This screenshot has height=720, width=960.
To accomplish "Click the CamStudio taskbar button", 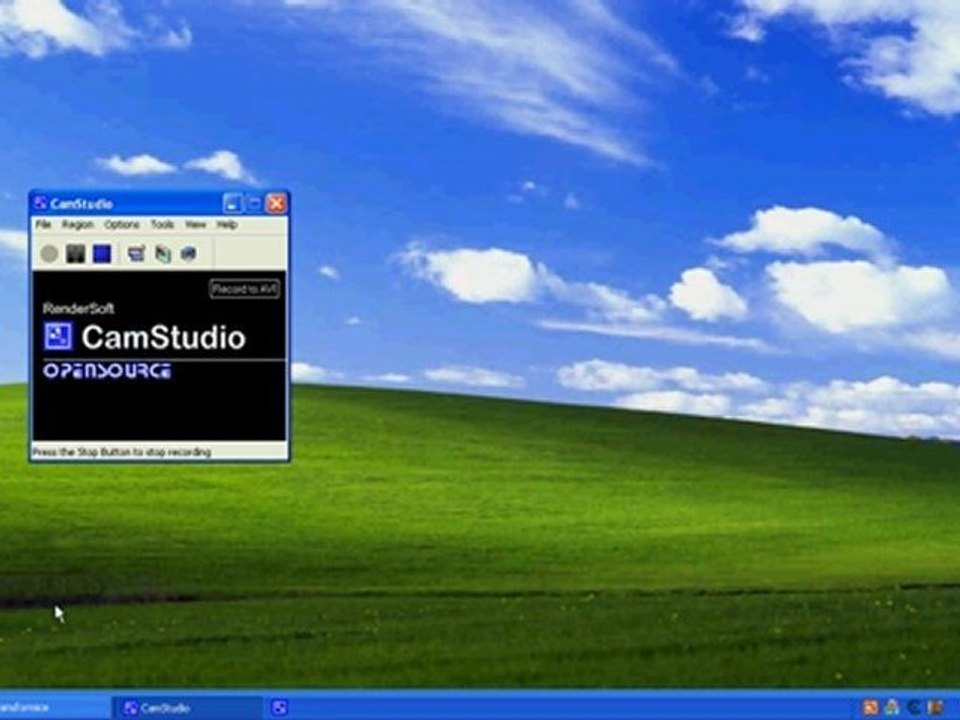I will pos(187,708).
